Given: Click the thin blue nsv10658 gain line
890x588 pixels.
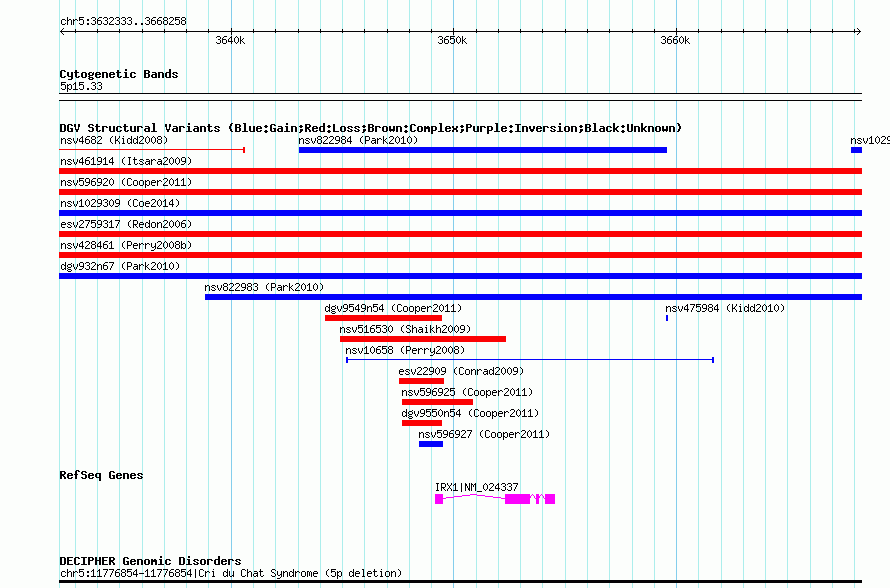Looking at the screenshot, I should (530, 360).
